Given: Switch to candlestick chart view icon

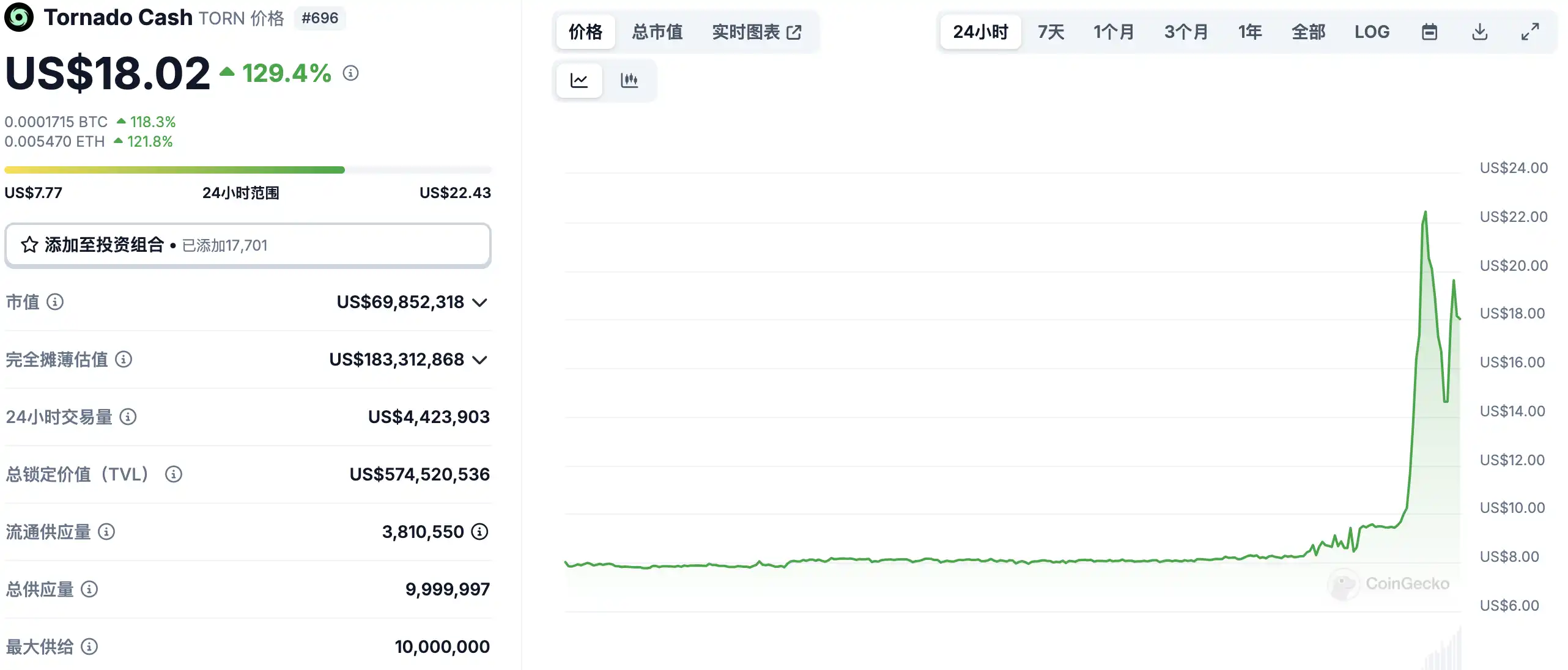Looking at the screenshot, I should point(629,80).
